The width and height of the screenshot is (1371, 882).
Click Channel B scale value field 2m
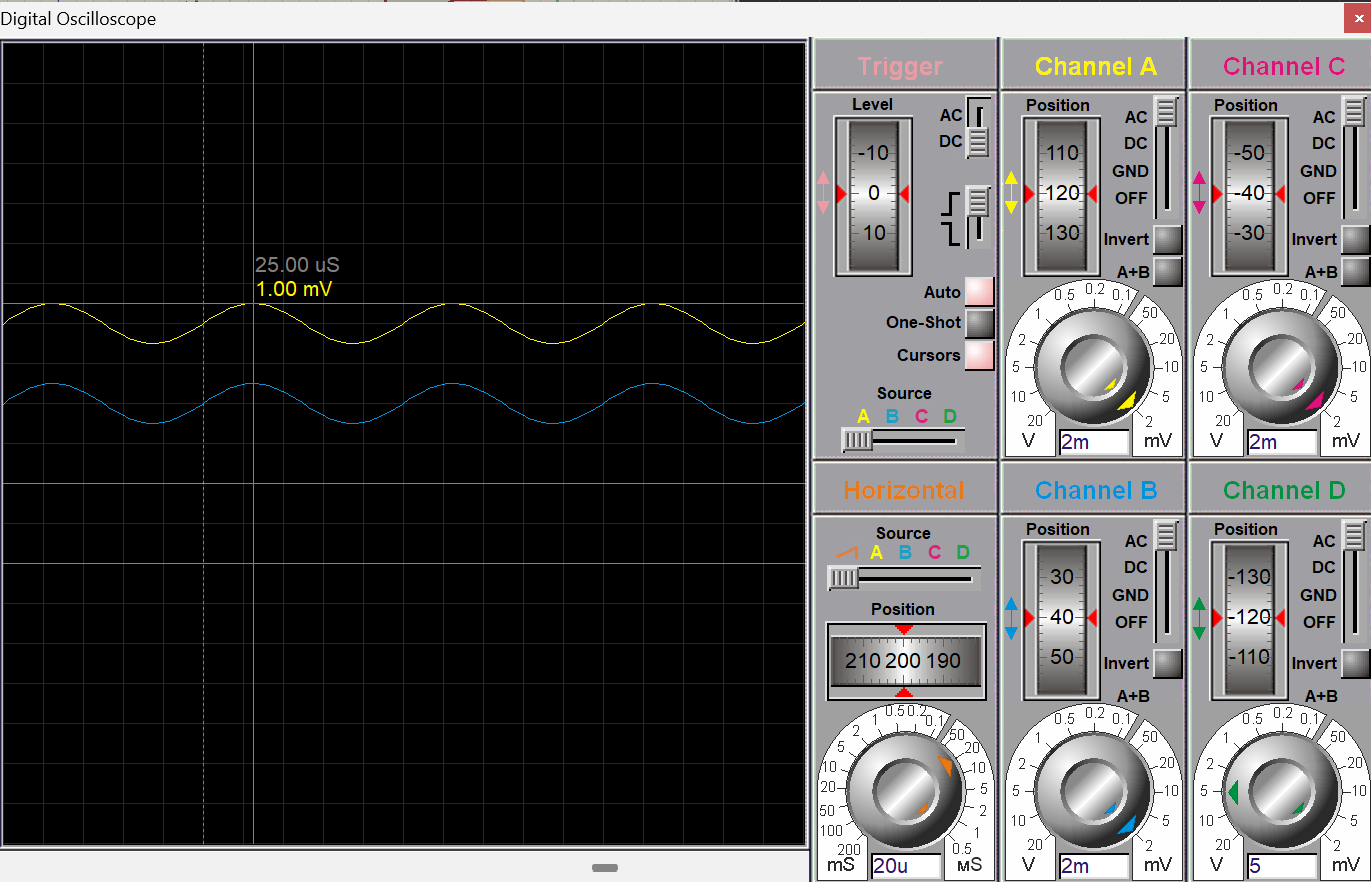click(x=1093, y=866)
